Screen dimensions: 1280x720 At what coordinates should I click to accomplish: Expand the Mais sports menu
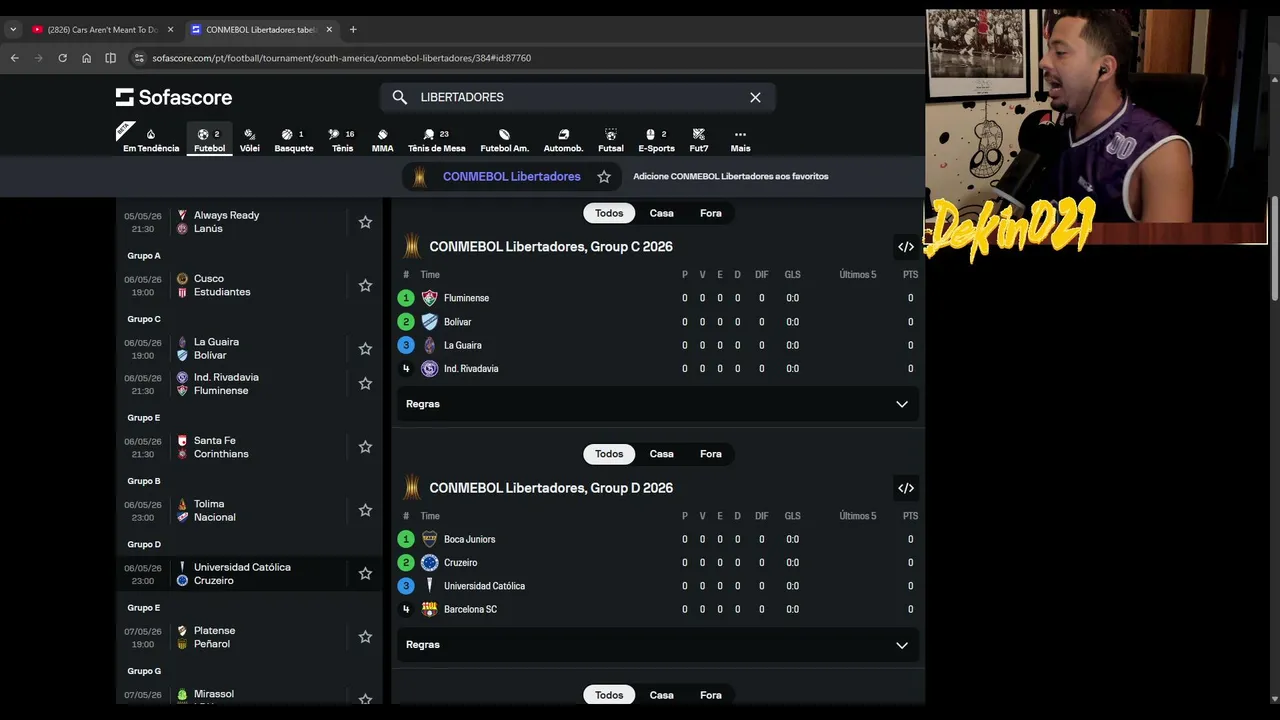tap(740, 140)
